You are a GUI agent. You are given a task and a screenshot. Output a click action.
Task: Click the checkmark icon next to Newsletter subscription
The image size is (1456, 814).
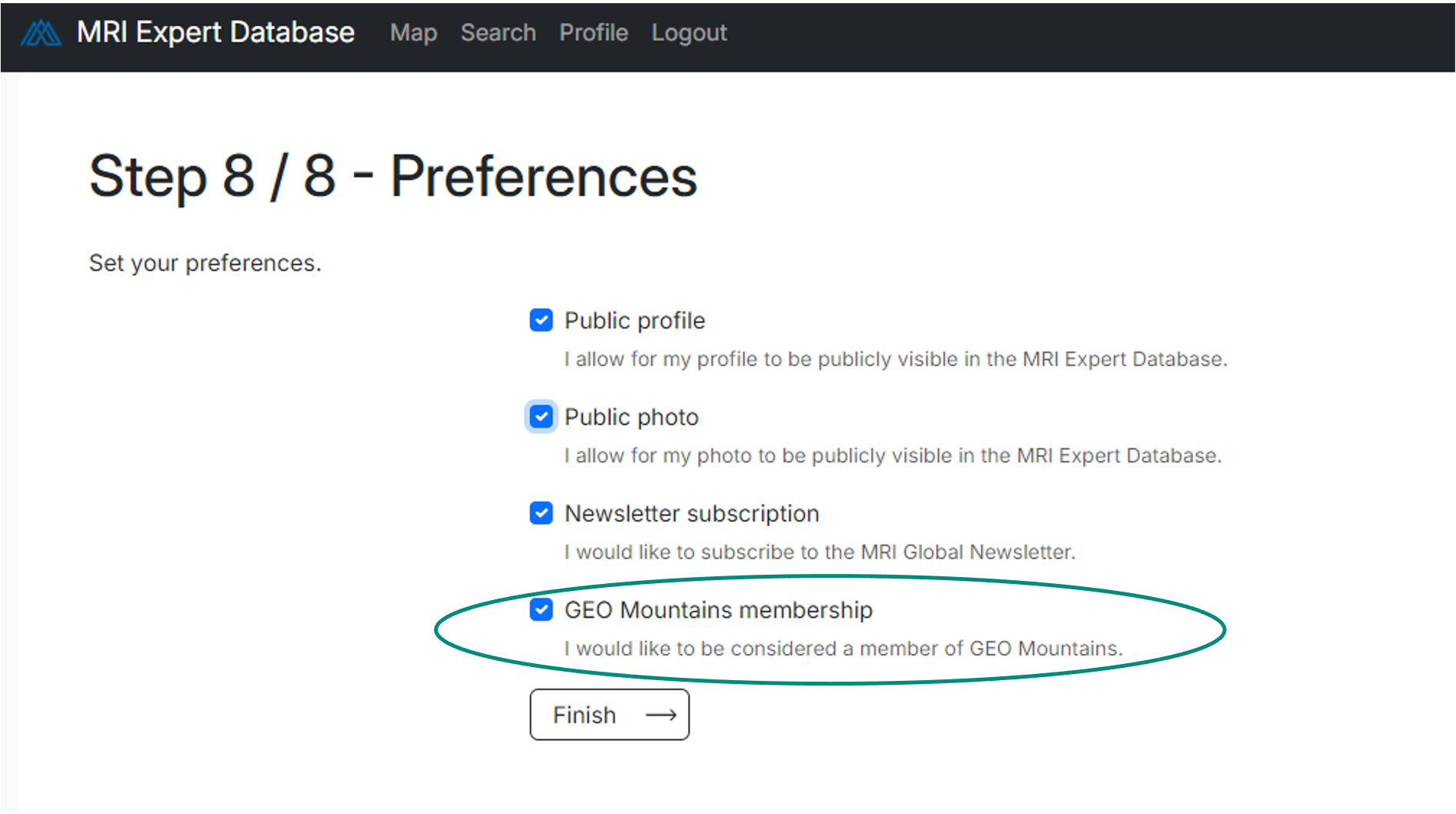(541, 513)
